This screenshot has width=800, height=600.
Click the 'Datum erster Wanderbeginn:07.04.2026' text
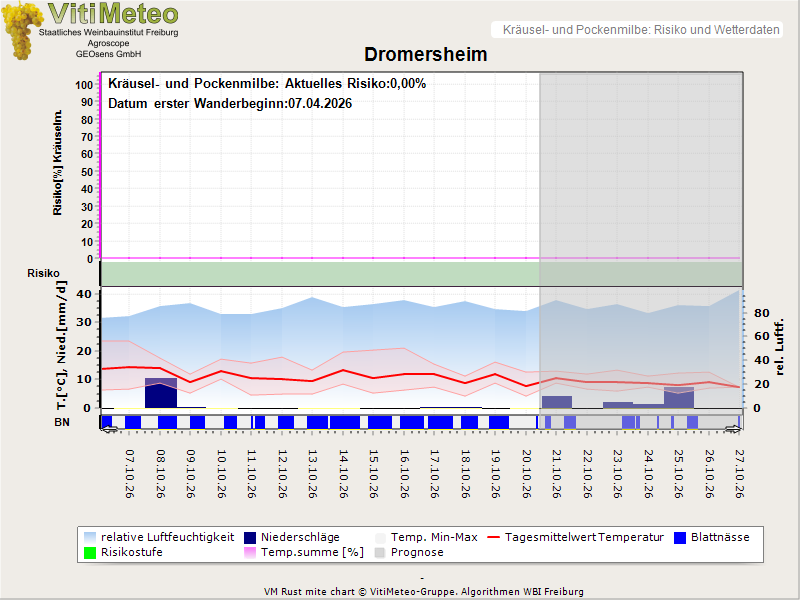[x=230, y=104]
